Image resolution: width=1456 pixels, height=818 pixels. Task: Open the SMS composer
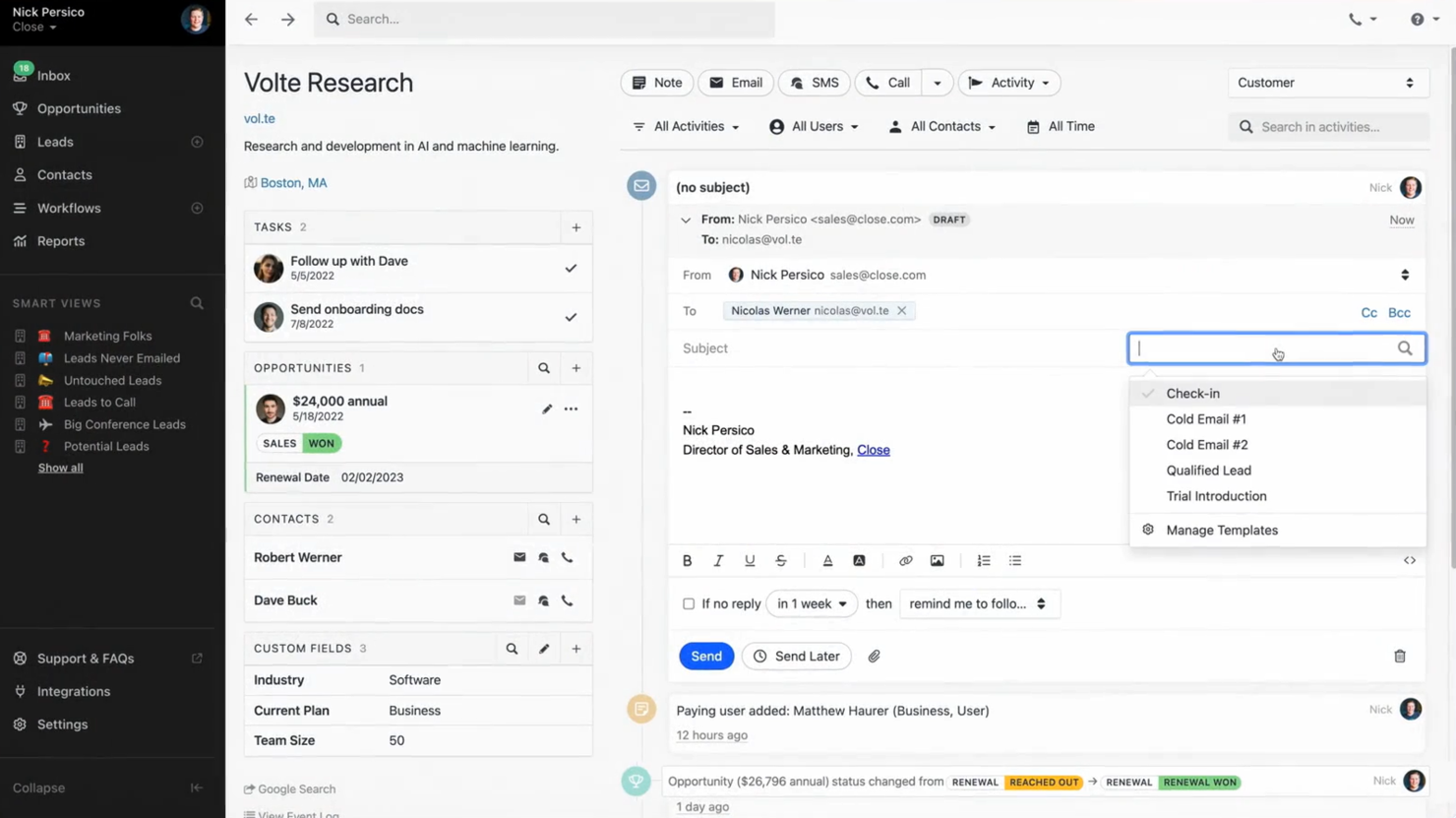[x=814, y=83]
